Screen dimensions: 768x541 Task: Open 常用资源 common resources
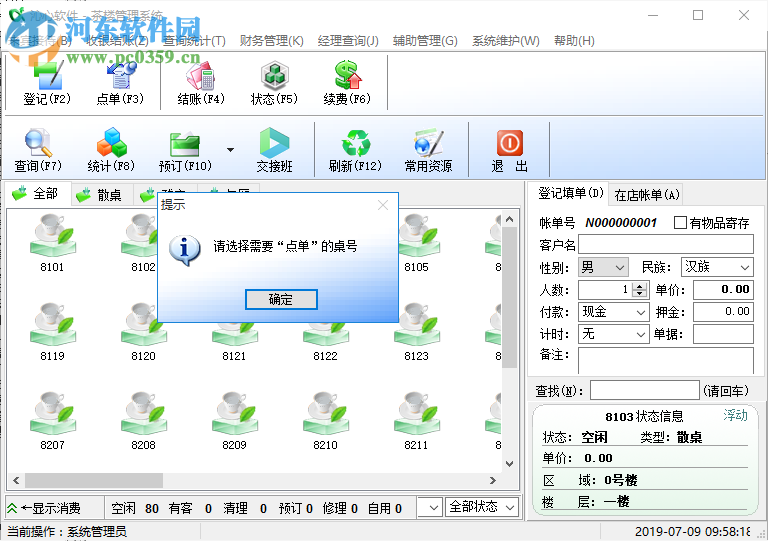429,150
